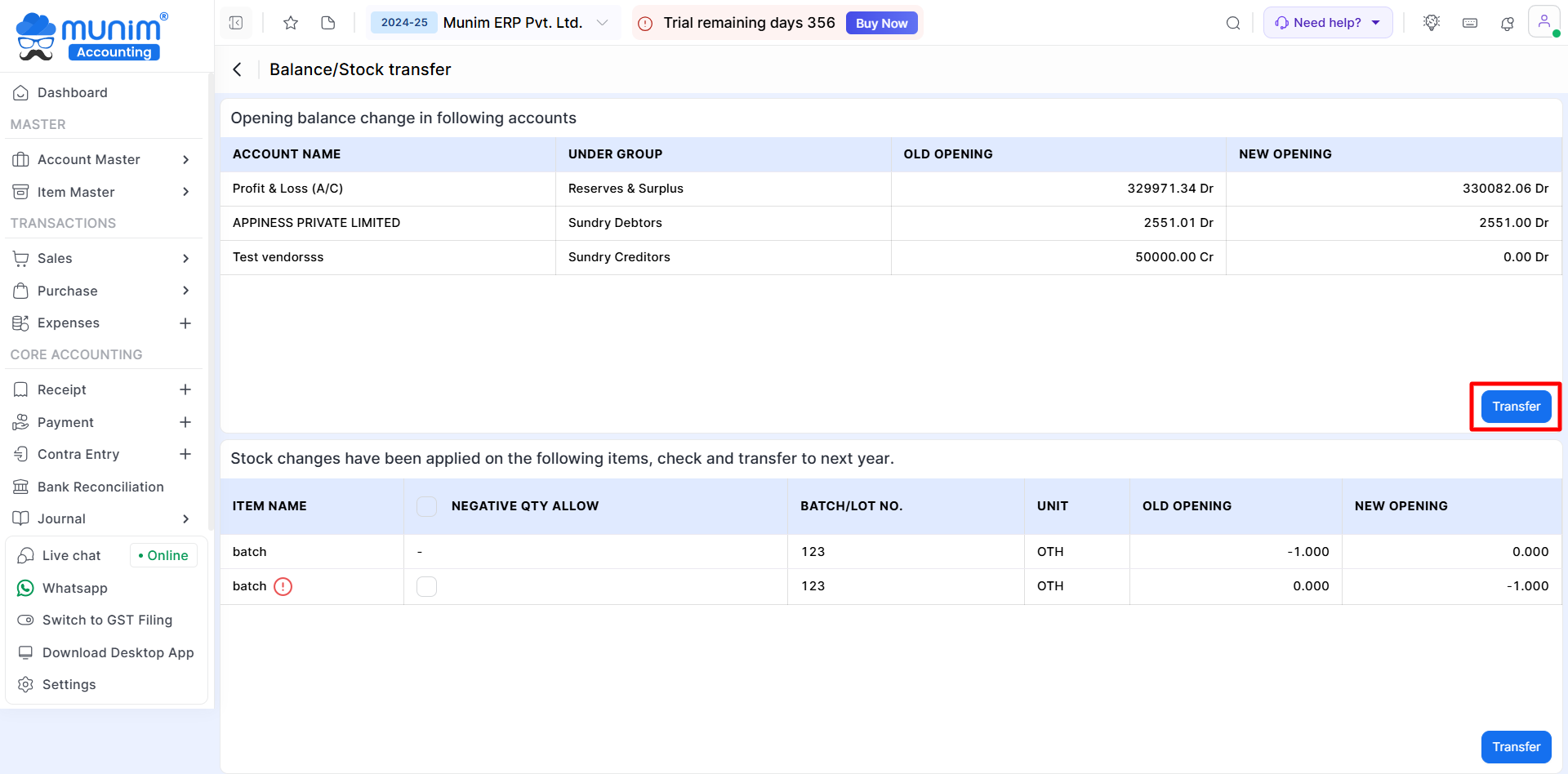Go to the Dashboard menu item
The width and height of the screenshot is (1568, 774).
click(x=73, y=92)
